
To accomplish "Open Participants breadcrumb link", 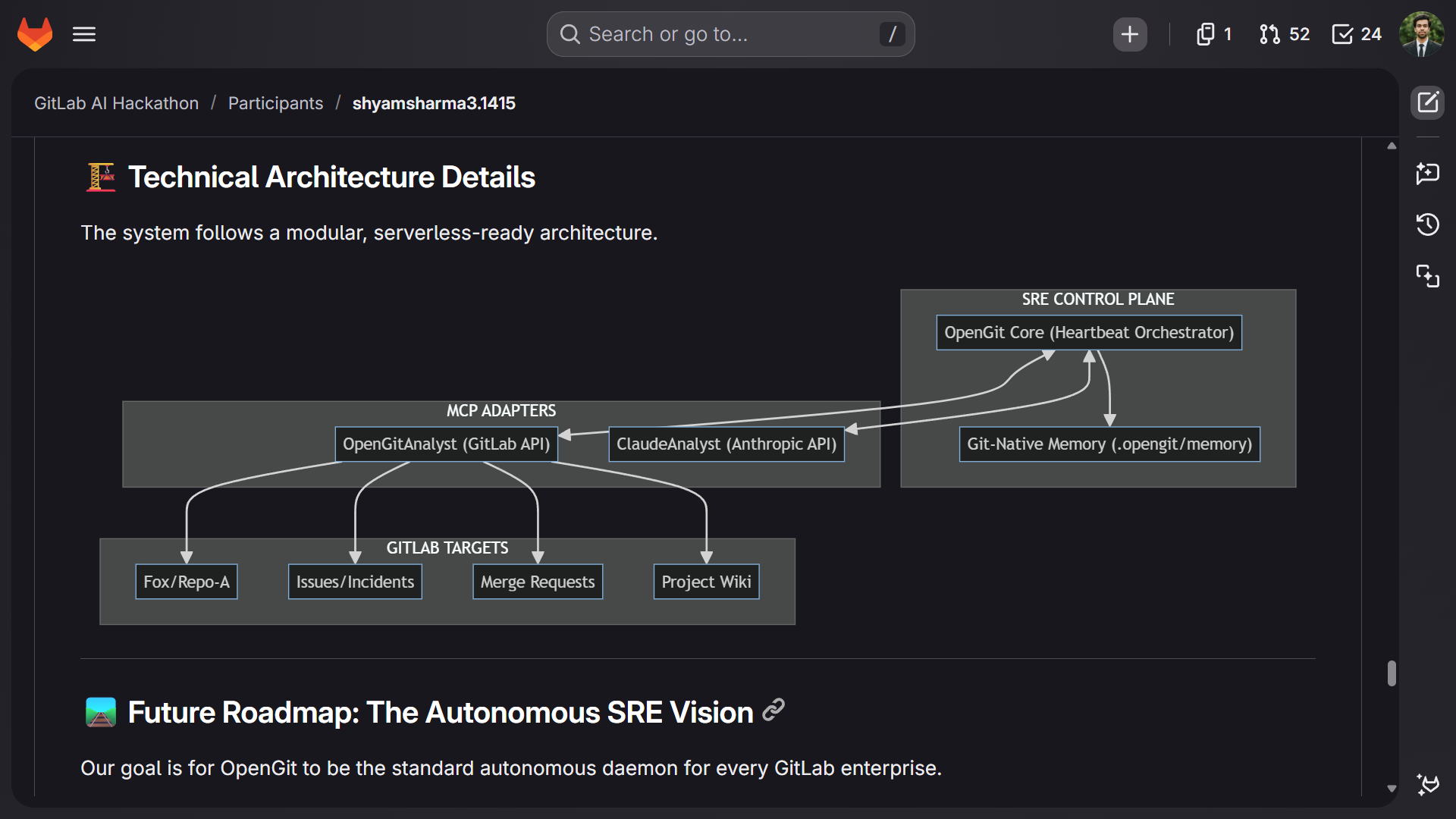I will click(x=275, y=103).
